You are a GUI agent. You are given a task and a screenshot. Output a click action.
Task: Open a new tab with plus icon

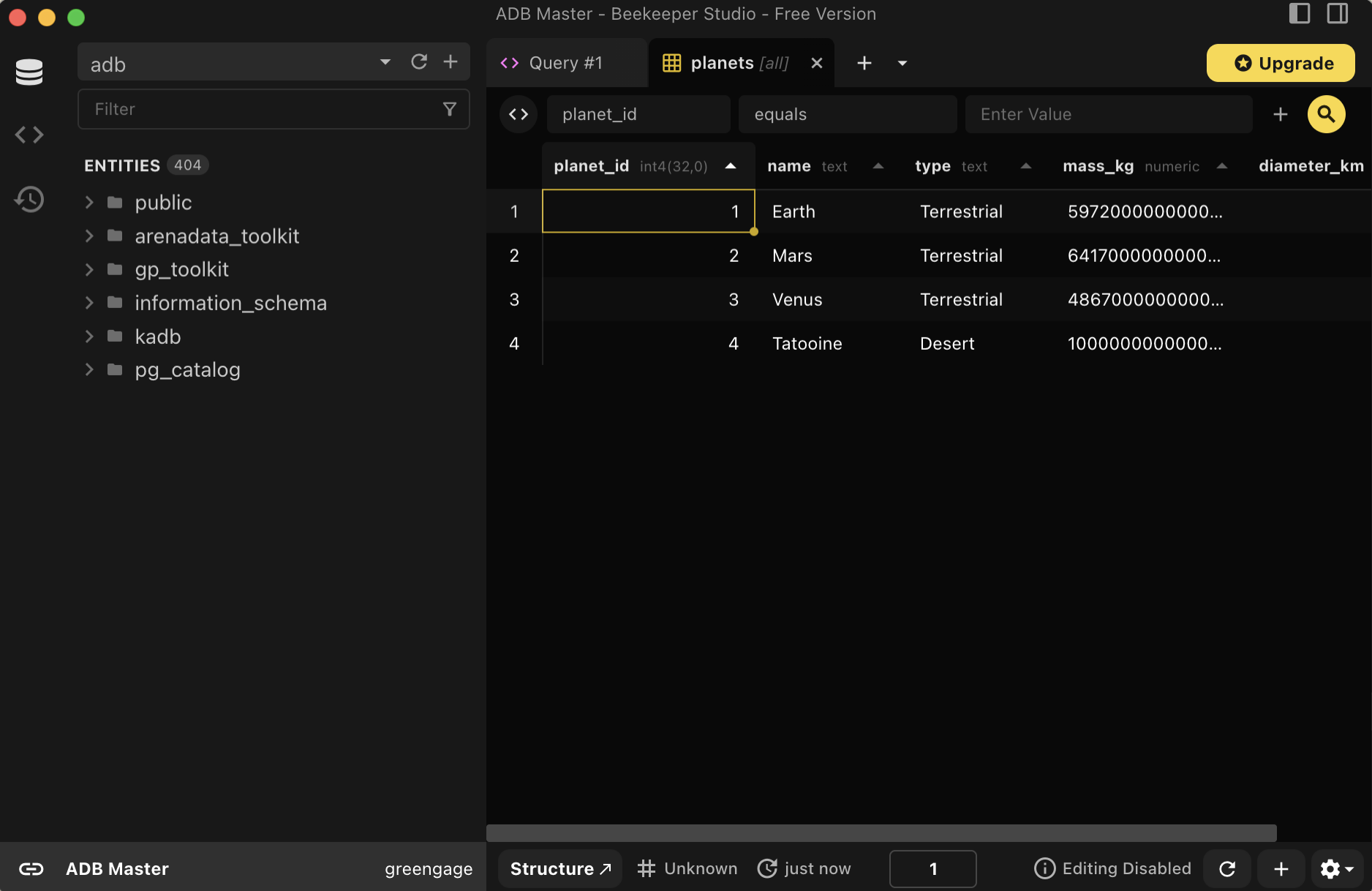pos(864,64)
